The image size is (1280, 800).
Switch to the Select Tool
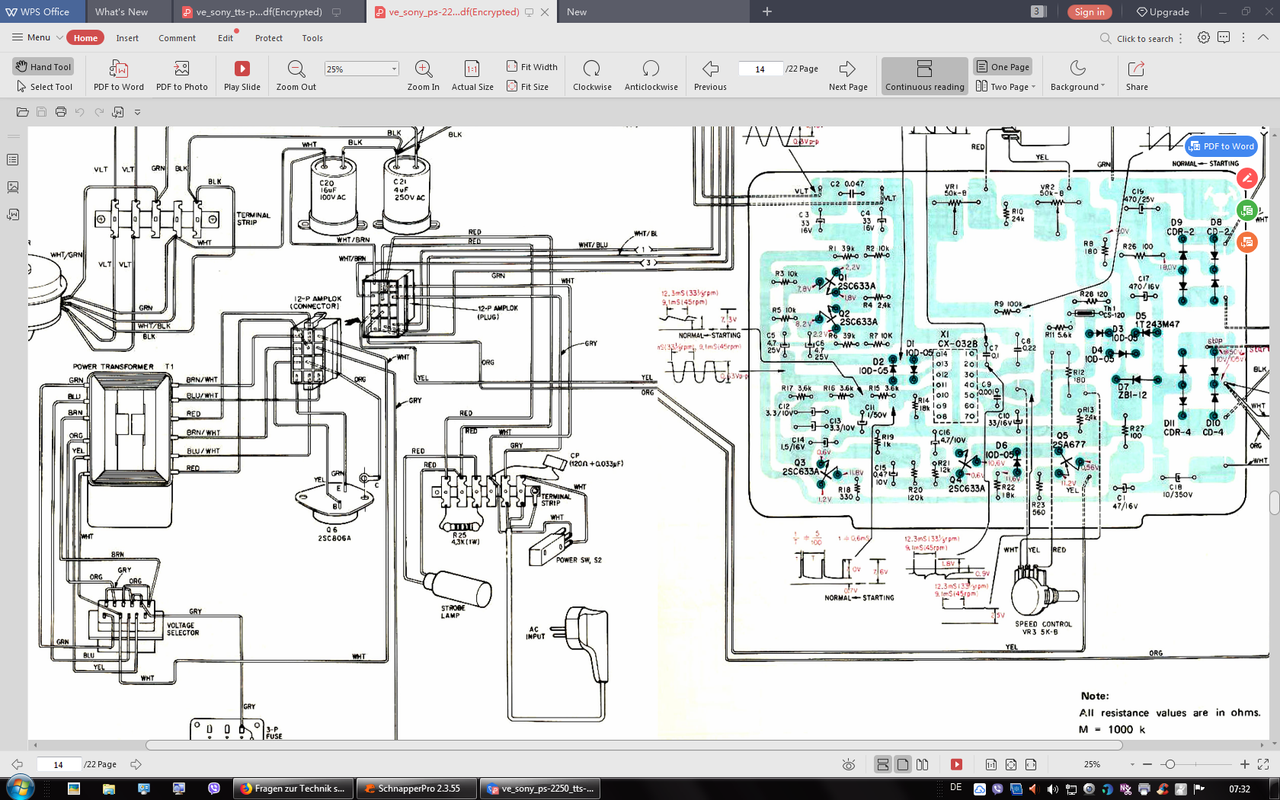tap(43, 87)
